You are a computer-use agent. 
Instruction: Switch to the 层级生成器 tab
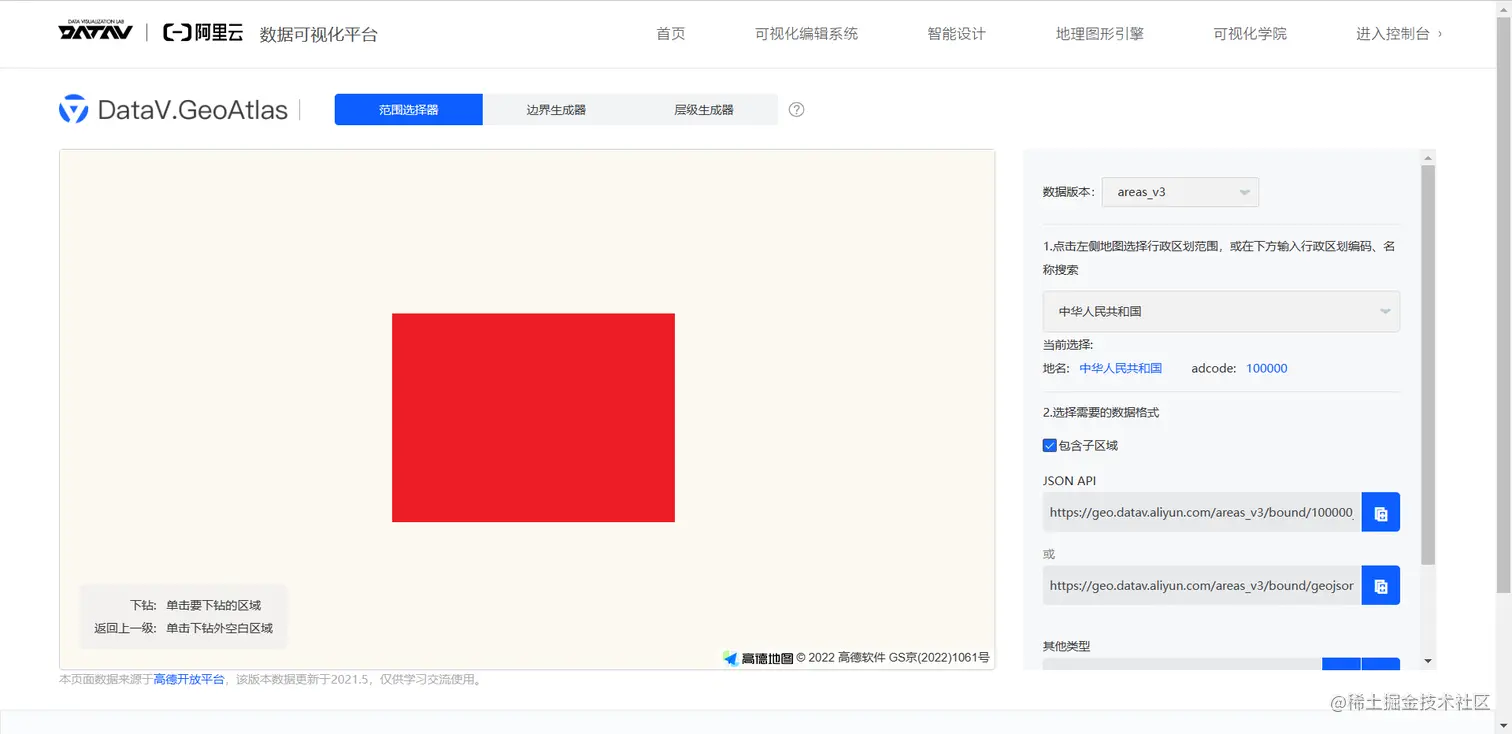pos(704,109)
